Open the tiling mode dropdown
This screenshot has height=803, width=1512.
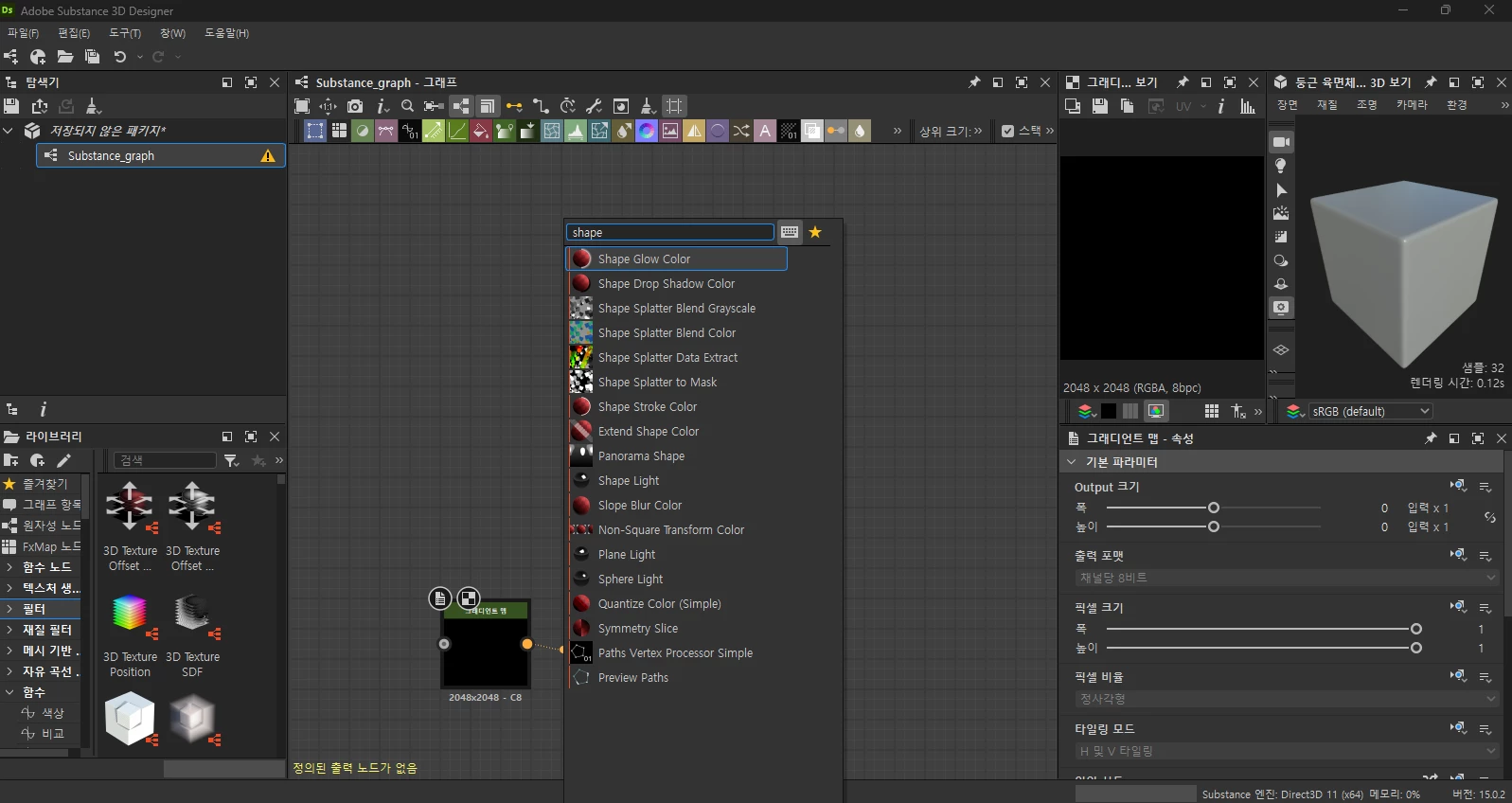pos(1287,751)
